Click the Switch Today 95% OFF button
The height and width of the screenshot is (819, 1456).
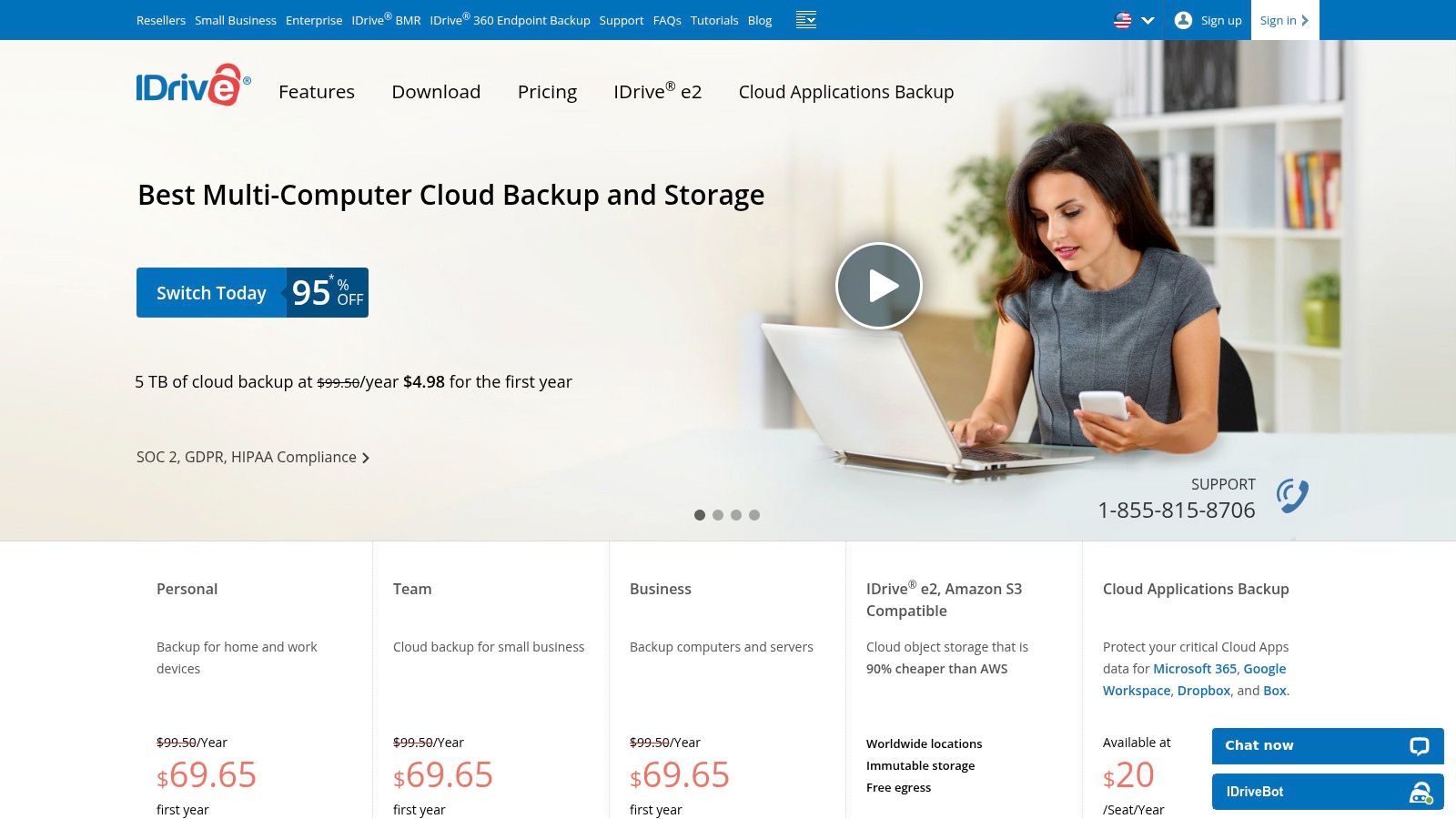pyautogui.click(x=252, y=292)
